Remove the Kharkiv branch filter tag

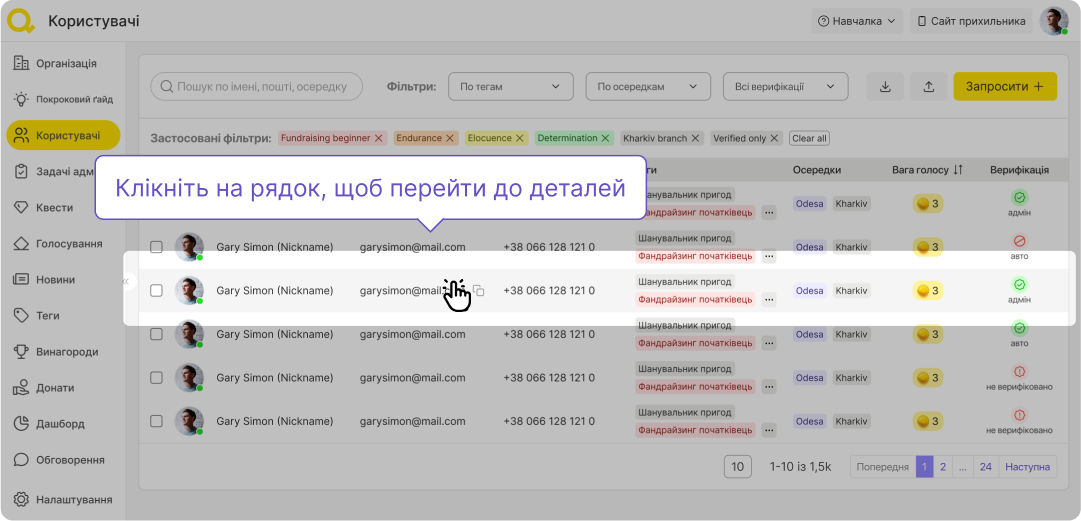click(x=696, y=138)
